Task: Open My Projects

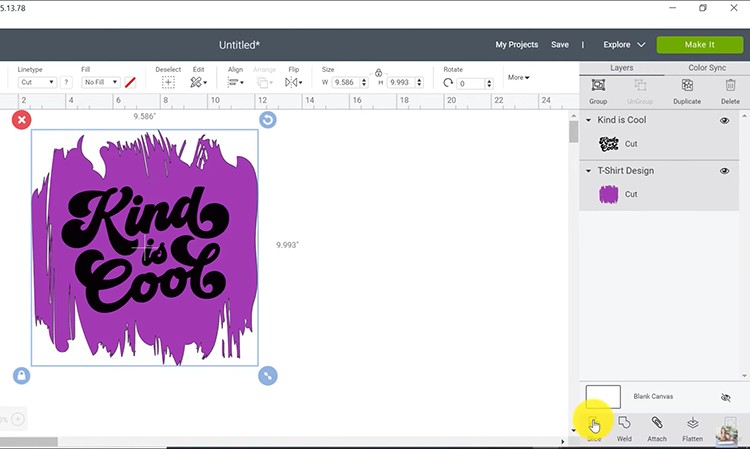Action: click(517, 44)
